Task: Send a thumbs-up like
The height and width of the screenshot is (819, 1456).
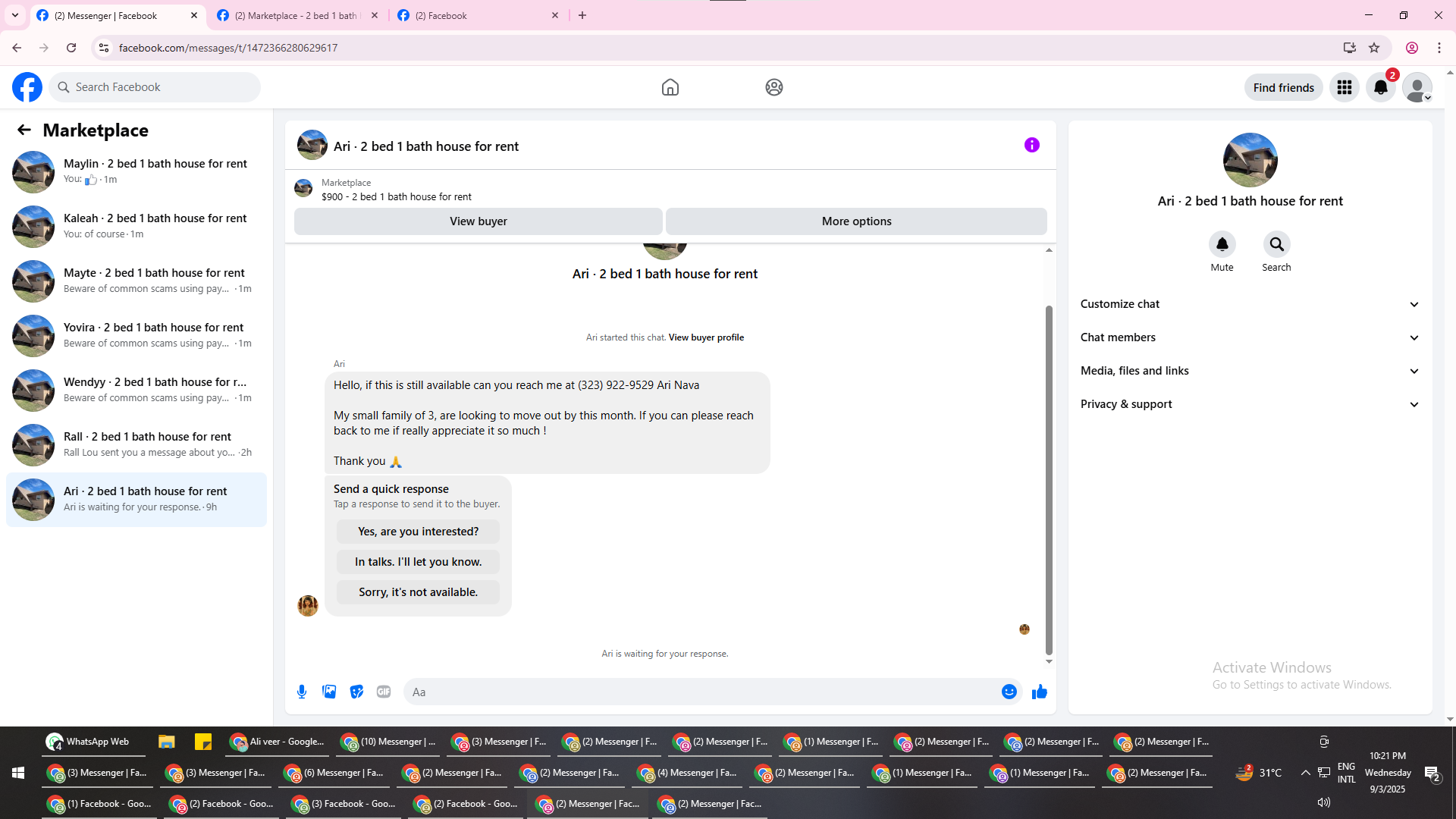Action: pos(1040,692)
